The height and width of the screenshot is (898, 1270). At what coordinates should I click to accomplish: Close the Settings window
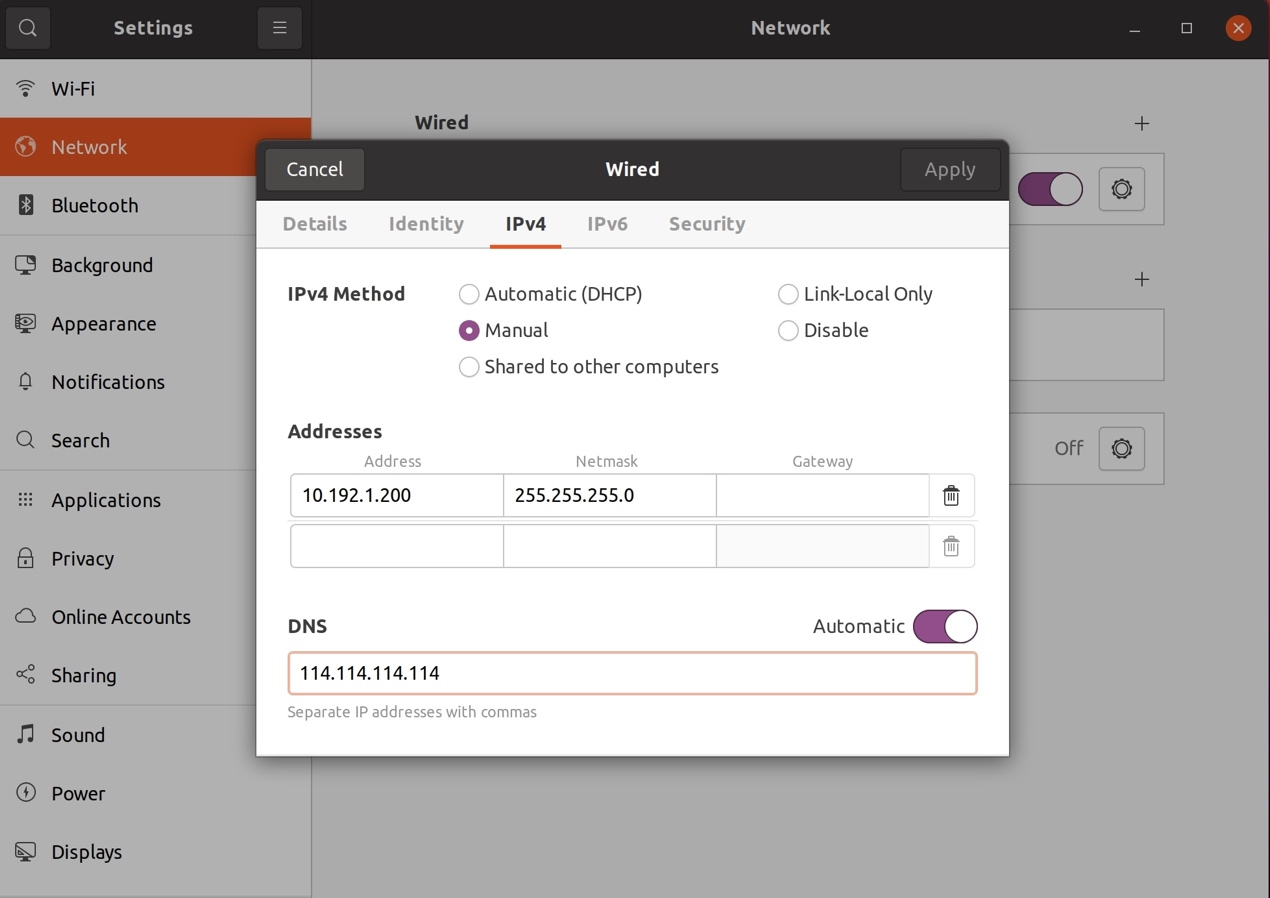tap(1238, 28)
